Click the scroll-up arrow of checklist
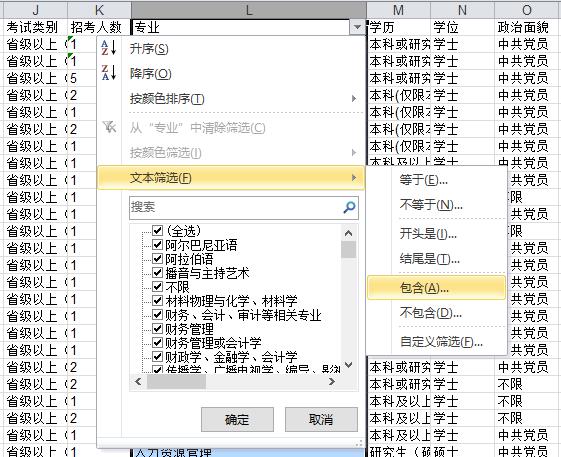Screen dimensions: 561x457 coord(348,233)
